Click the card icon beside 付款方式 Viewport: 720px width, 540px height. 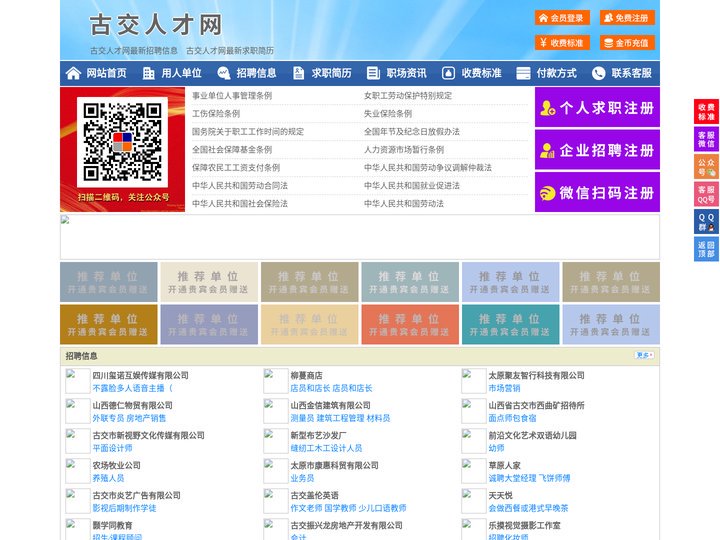tap(523, 73)
